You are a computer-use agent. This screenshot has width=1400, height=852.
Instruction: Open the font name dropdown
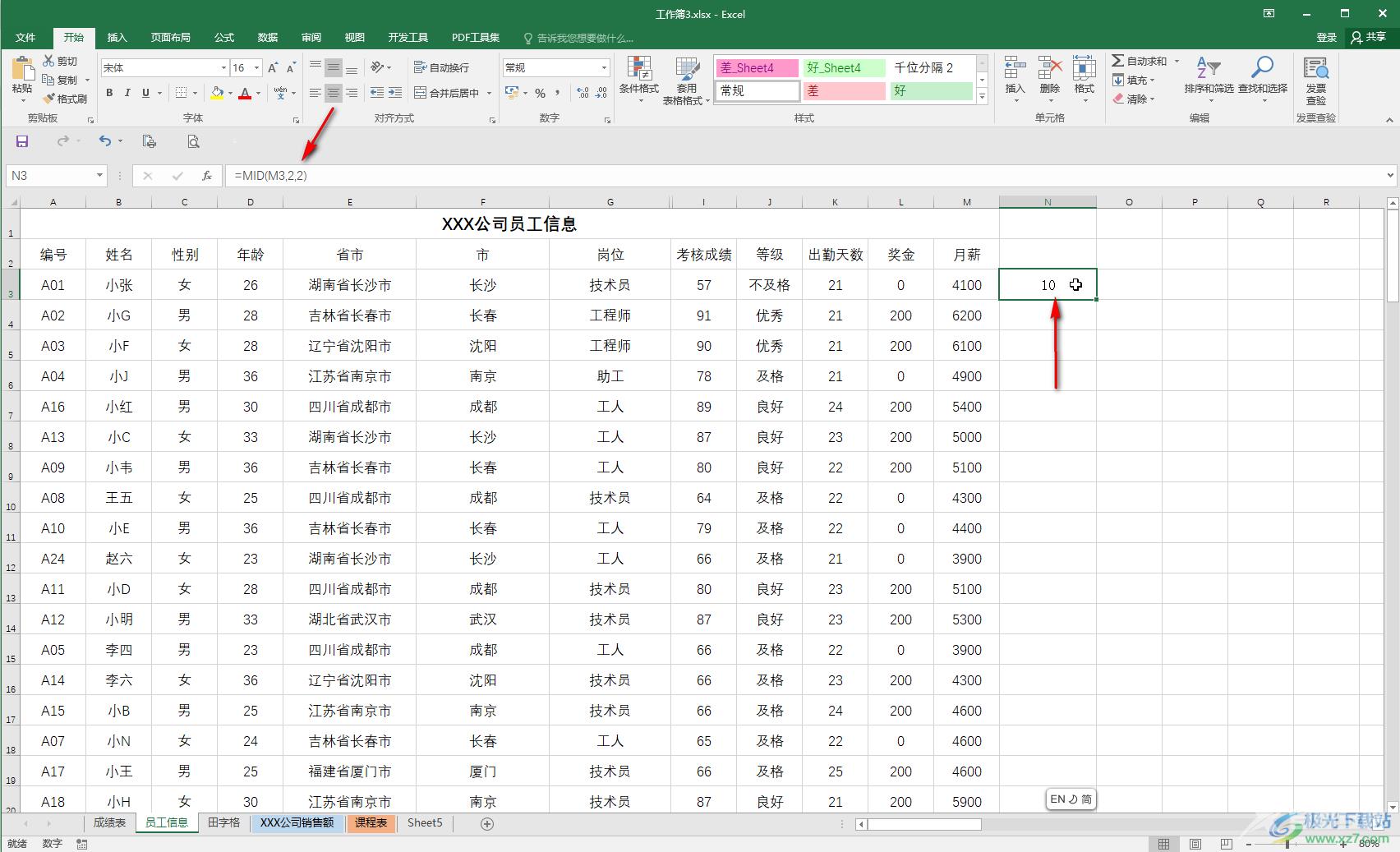click(223, 67)
